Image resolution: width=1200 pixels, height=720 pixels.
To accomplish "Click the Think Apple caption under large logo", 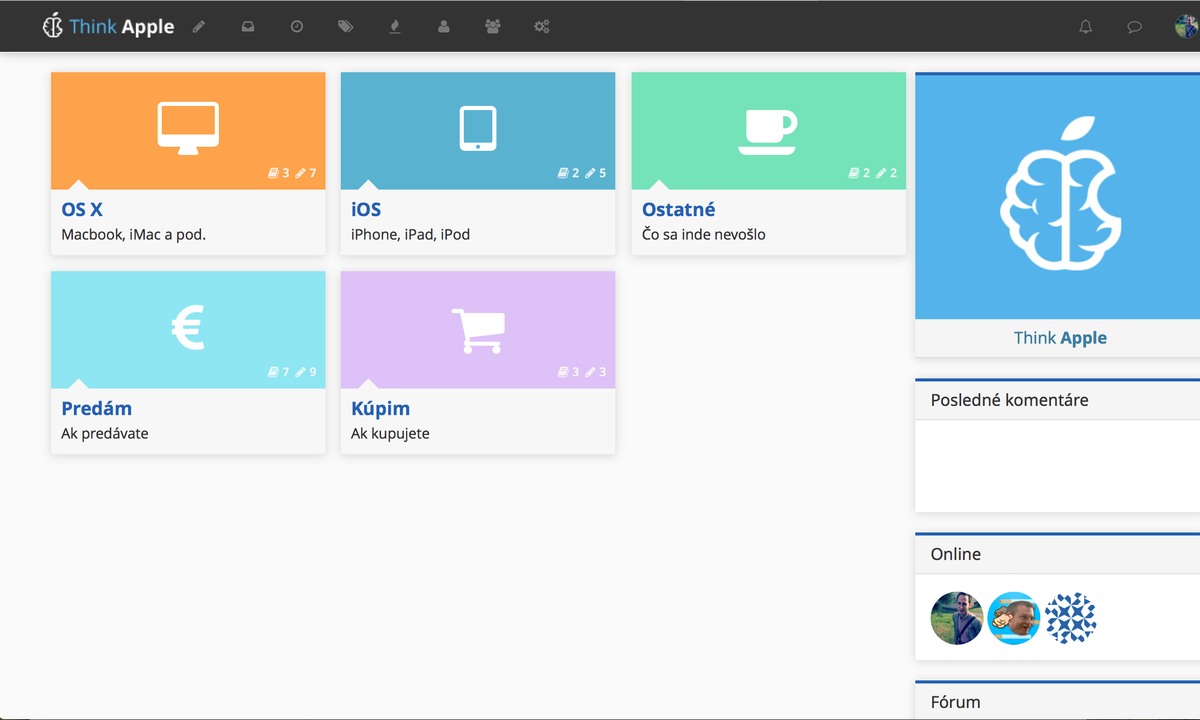I will pos(1060,338).
